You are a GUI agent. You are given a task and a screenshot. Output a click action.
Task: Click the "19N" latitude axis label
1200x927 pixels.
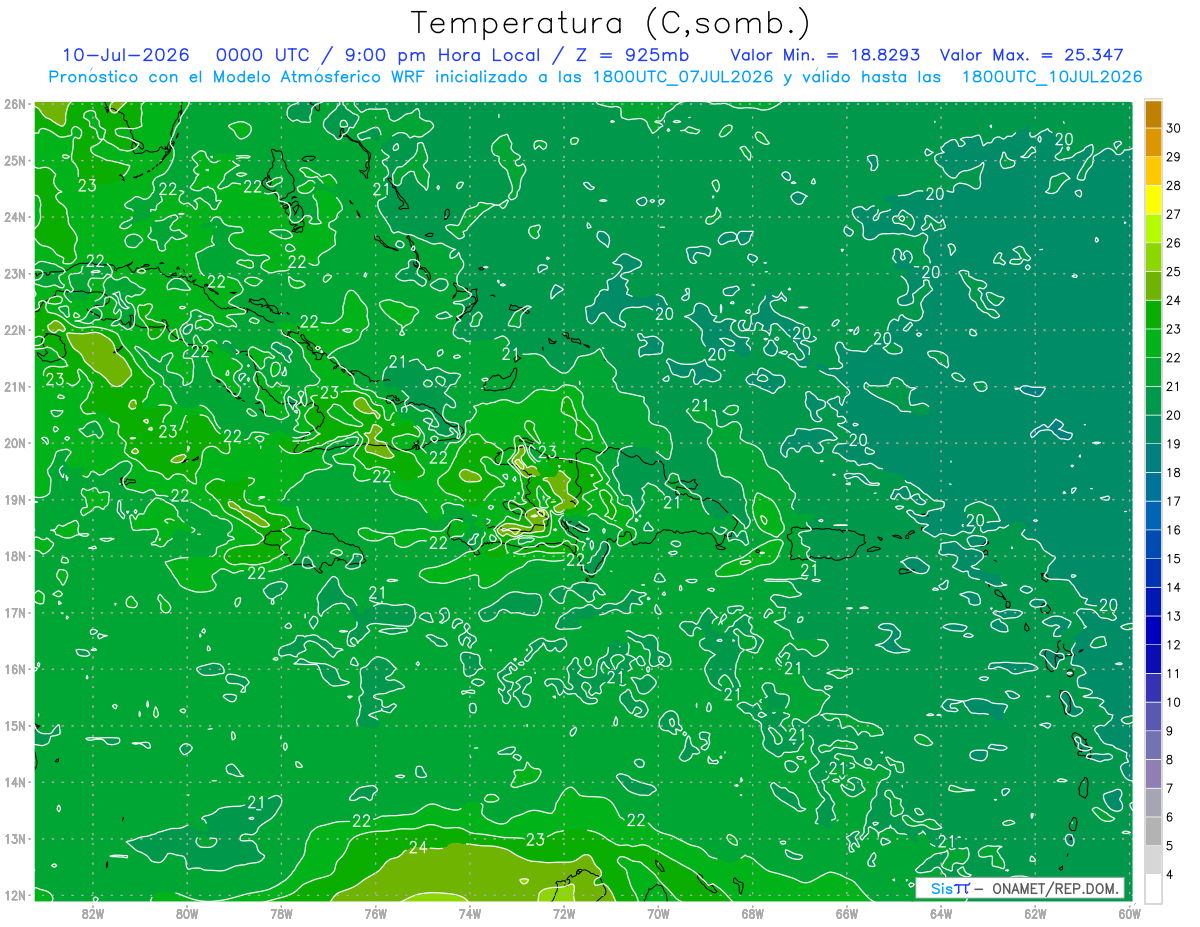coord(15,500)
